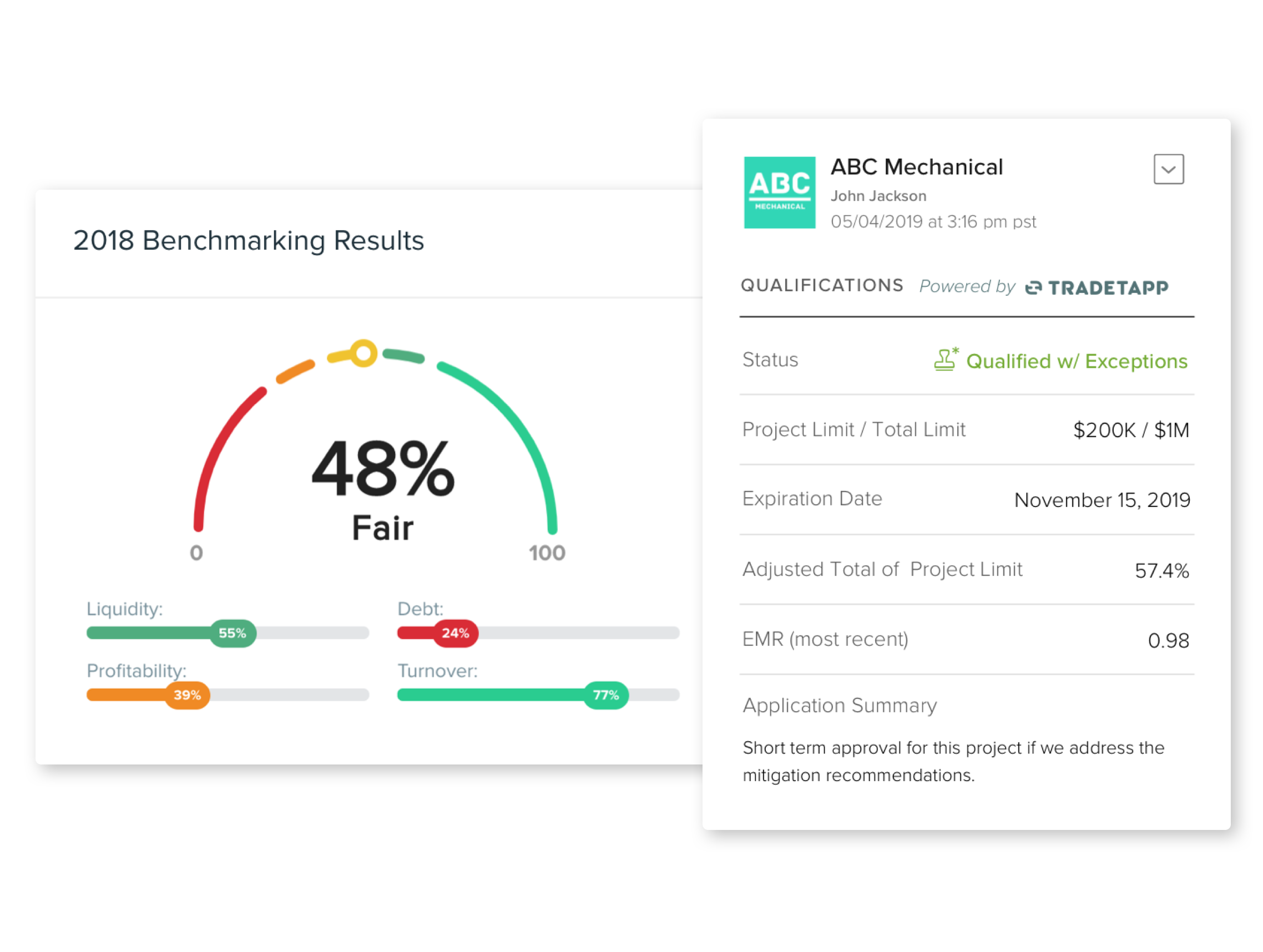Image resolution: width=1263 pixels, height=952 pixels.
Task: Click the 55% Liquidity slider badge
Action: tap(233, 633)
